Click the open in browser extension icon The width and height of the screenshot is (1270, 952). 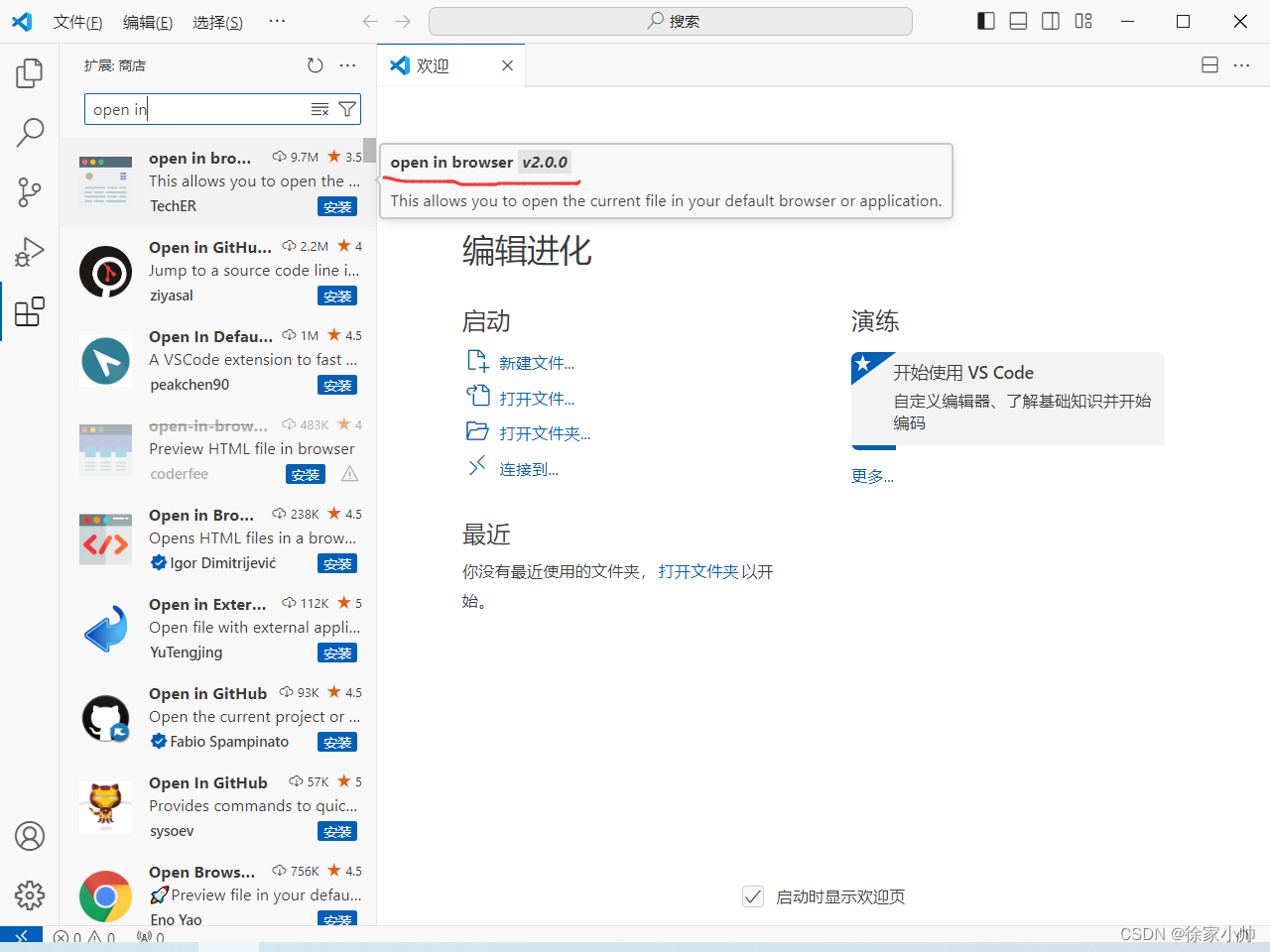coord(106,181)
